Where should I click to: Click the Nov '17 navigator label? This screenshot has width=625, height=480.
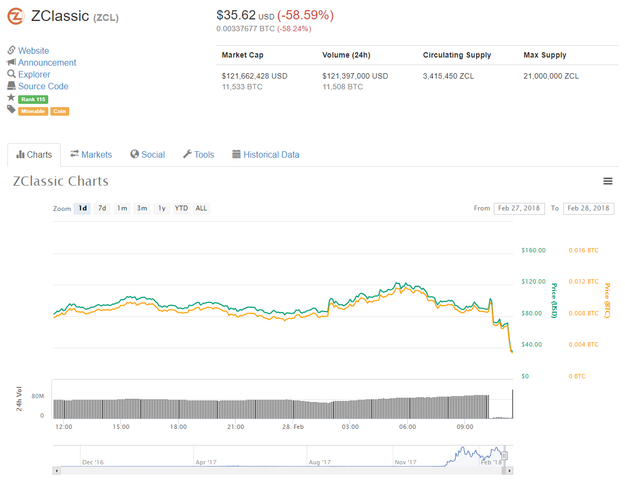pos(405,462)
